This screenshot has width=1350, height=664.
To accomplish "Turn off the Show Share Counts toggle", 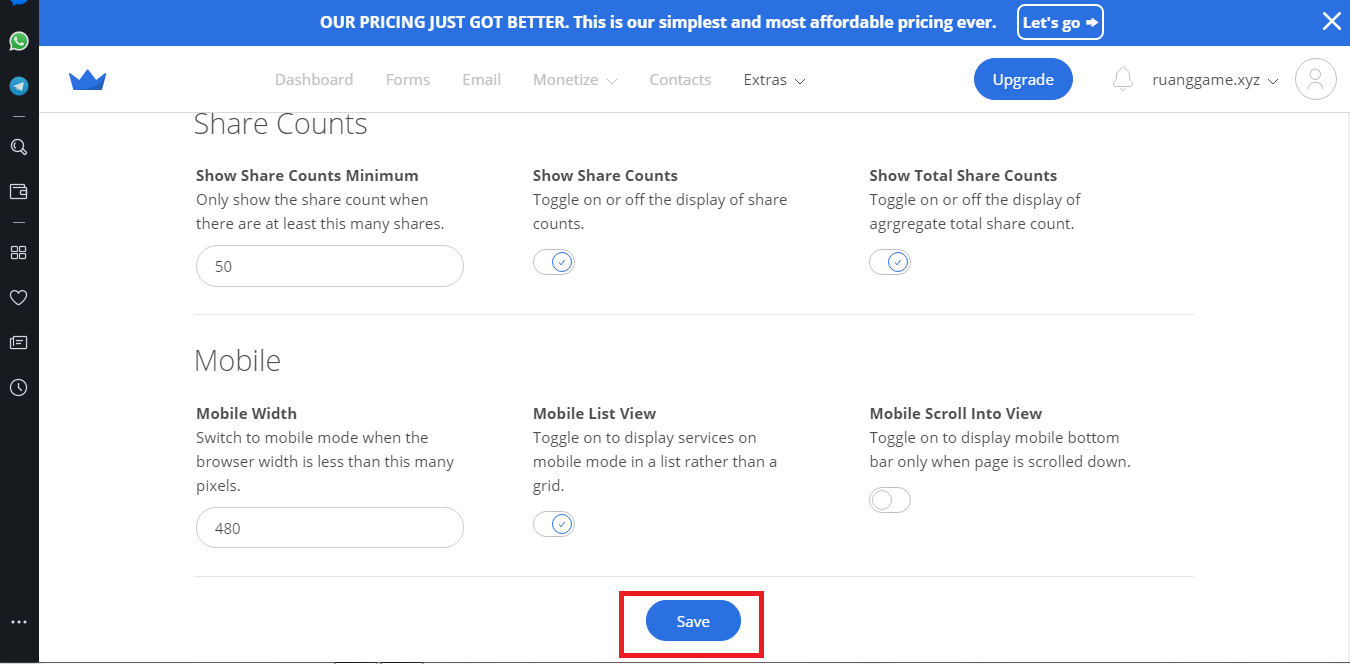I will (554, 262).
